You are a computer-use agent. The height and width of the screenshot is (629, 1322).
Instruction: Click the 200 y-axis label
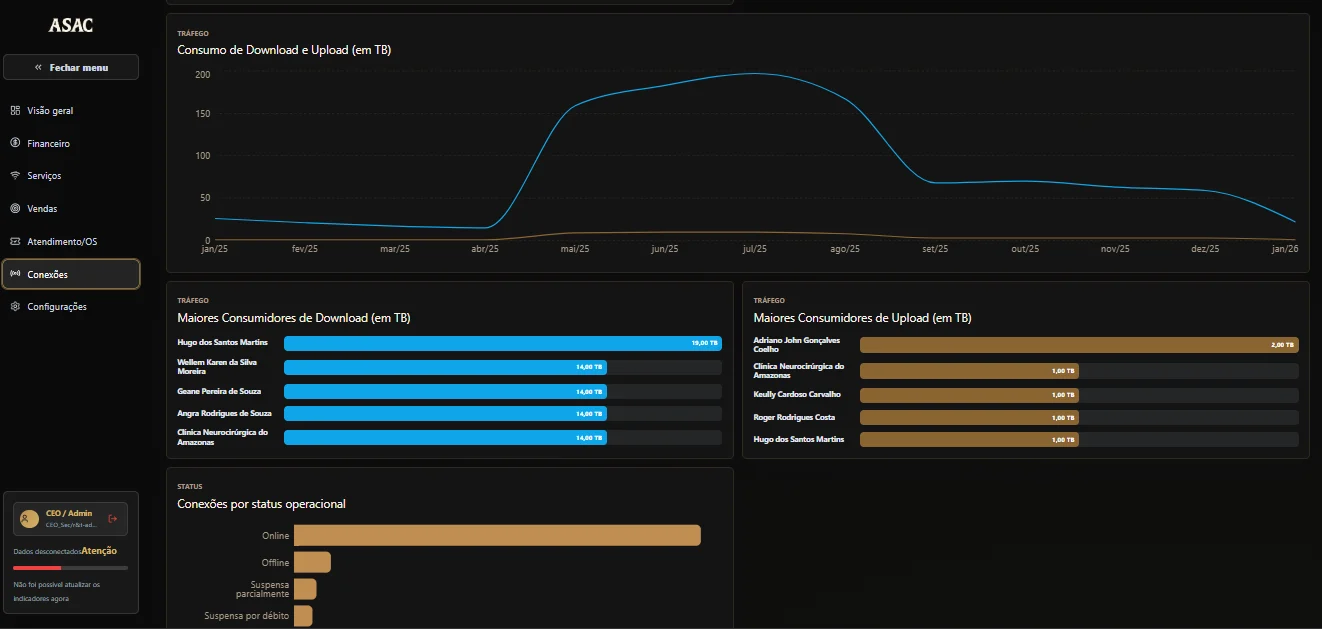203,75
